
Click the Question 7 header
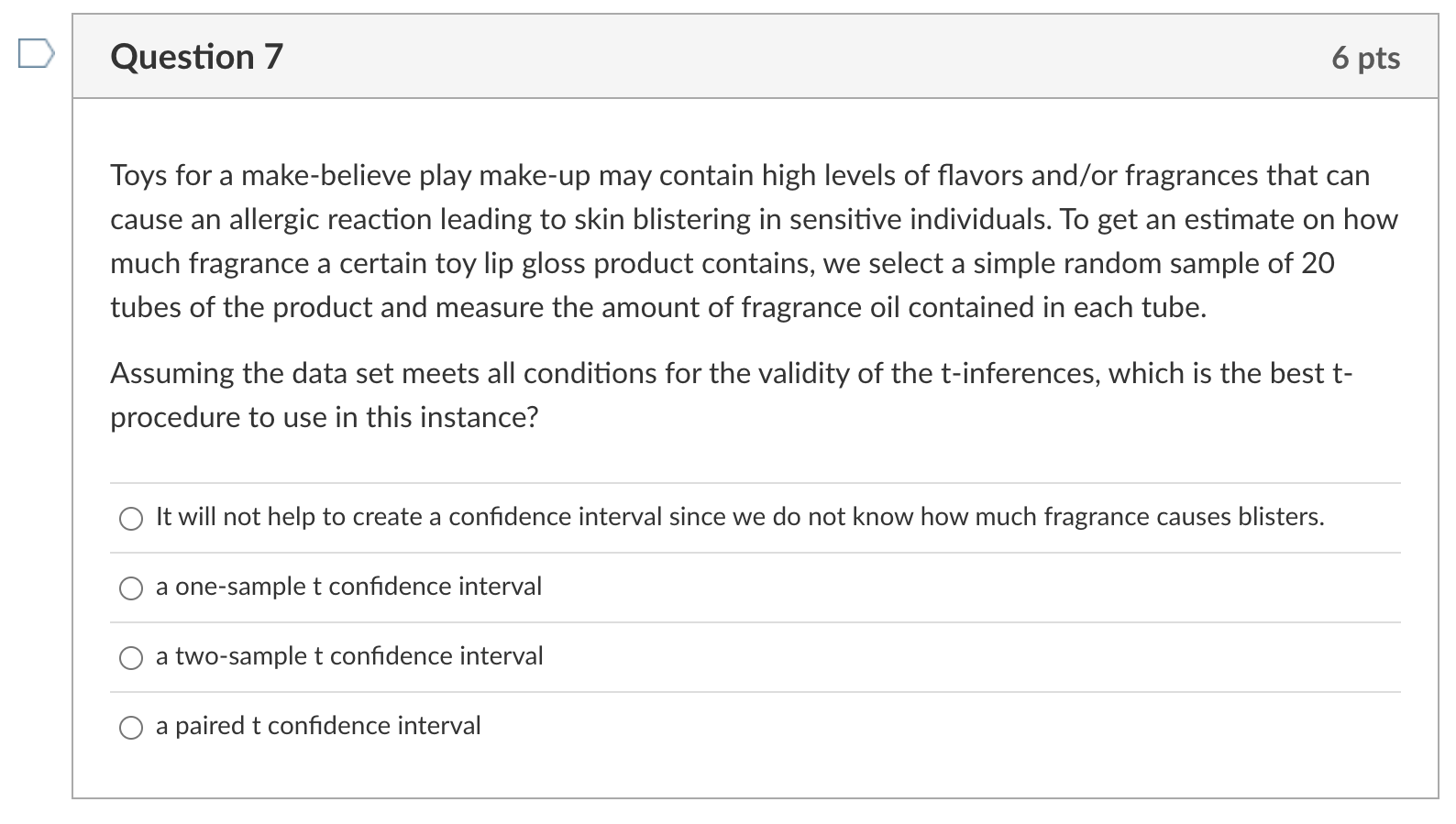pyautogui.click(x=195, y=57)
